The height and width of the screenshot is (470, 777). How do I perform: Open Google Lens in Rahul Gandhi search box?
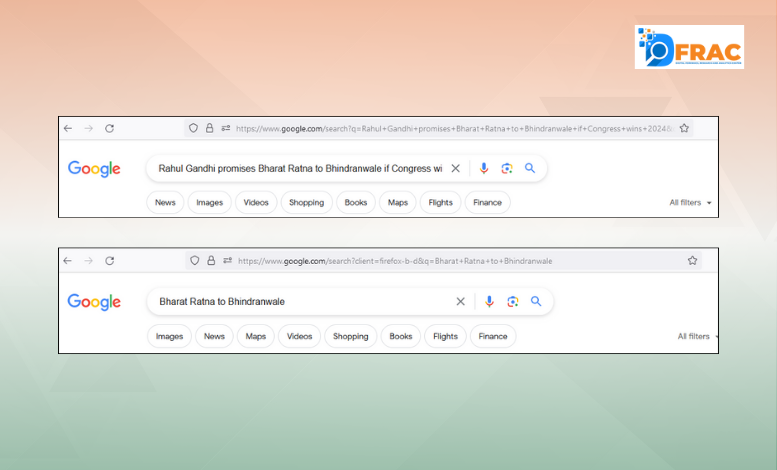point(506,169)
